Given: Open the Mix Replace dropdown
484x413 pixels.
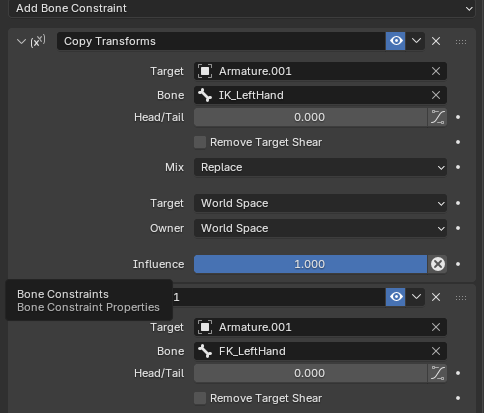Looking at the screenshot, I should click(320, 167).
